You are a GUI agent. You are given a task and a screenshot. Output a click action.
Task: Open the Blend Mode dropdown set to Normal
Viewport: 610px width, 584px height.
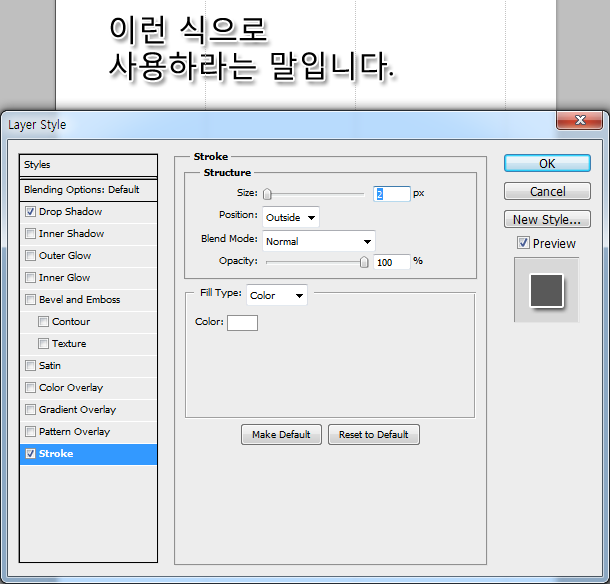point(319,241)
